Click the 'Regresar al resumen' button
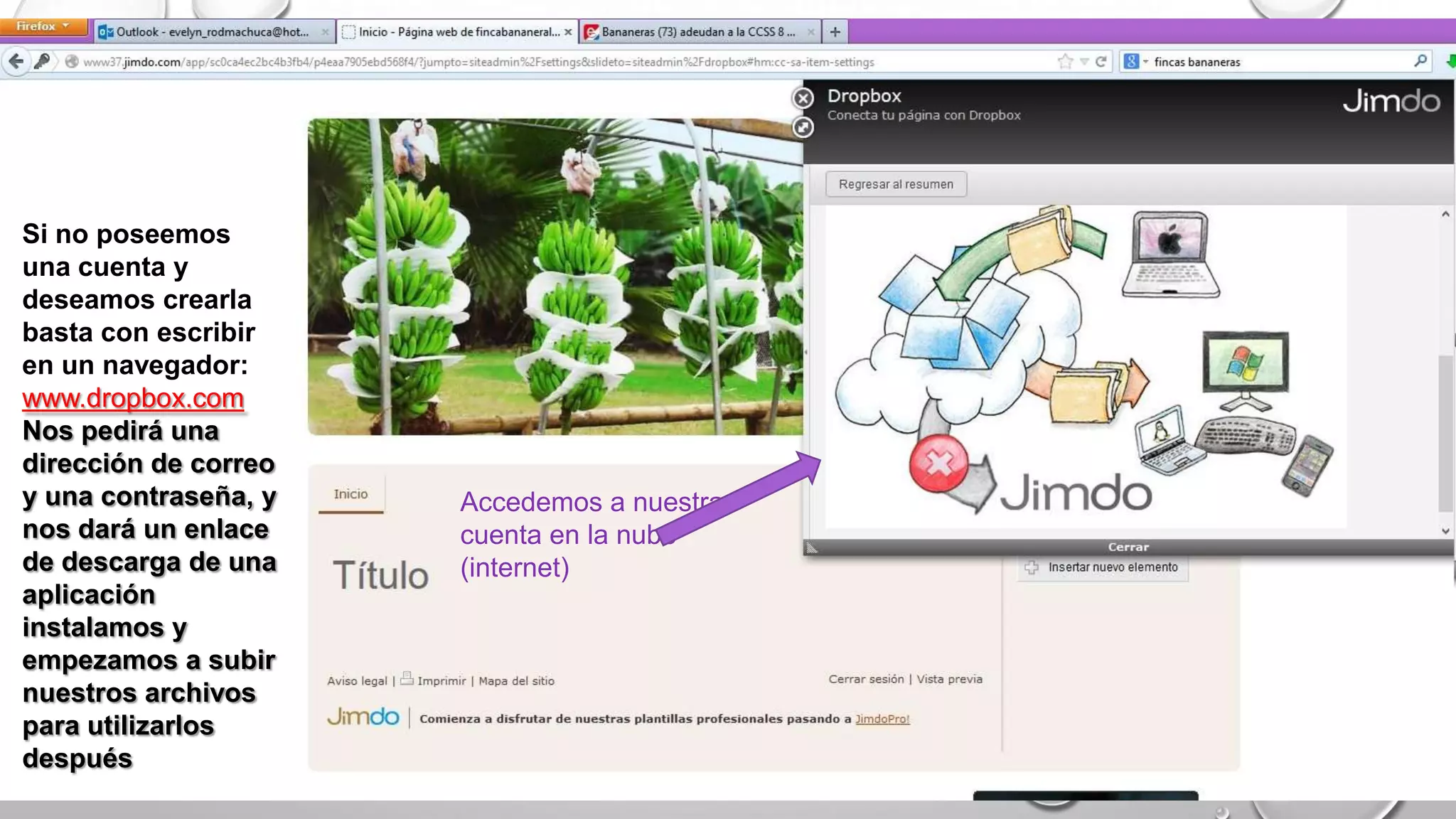1456x819 pixels. tap(896, 184)
